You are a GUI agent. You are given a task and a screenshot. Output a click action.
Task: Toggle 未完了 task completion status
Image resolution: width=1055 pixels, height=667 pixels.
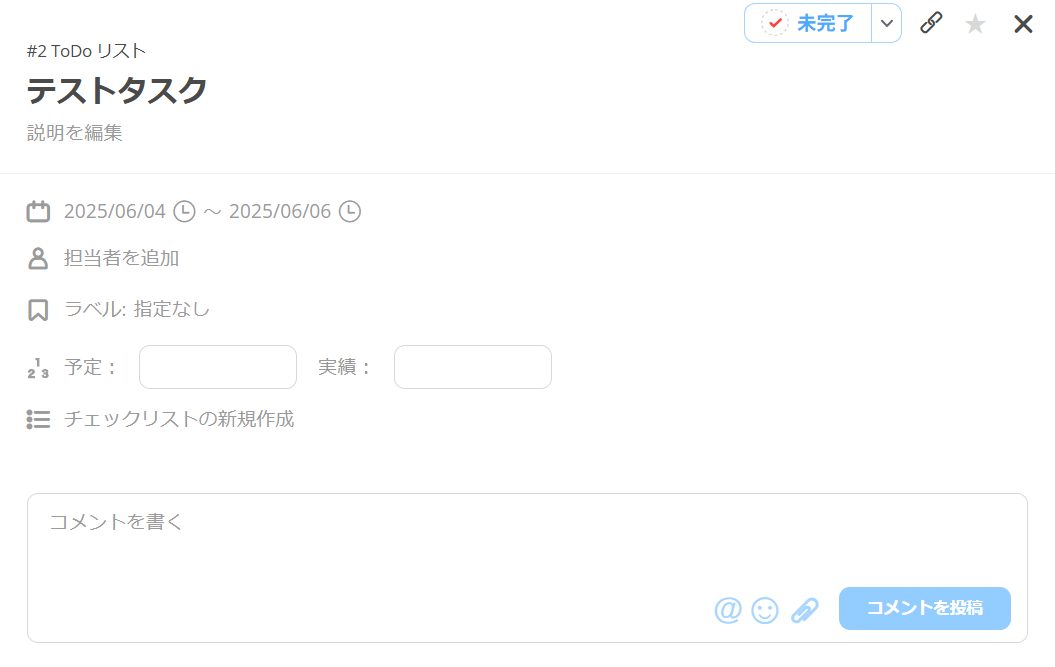808,23
